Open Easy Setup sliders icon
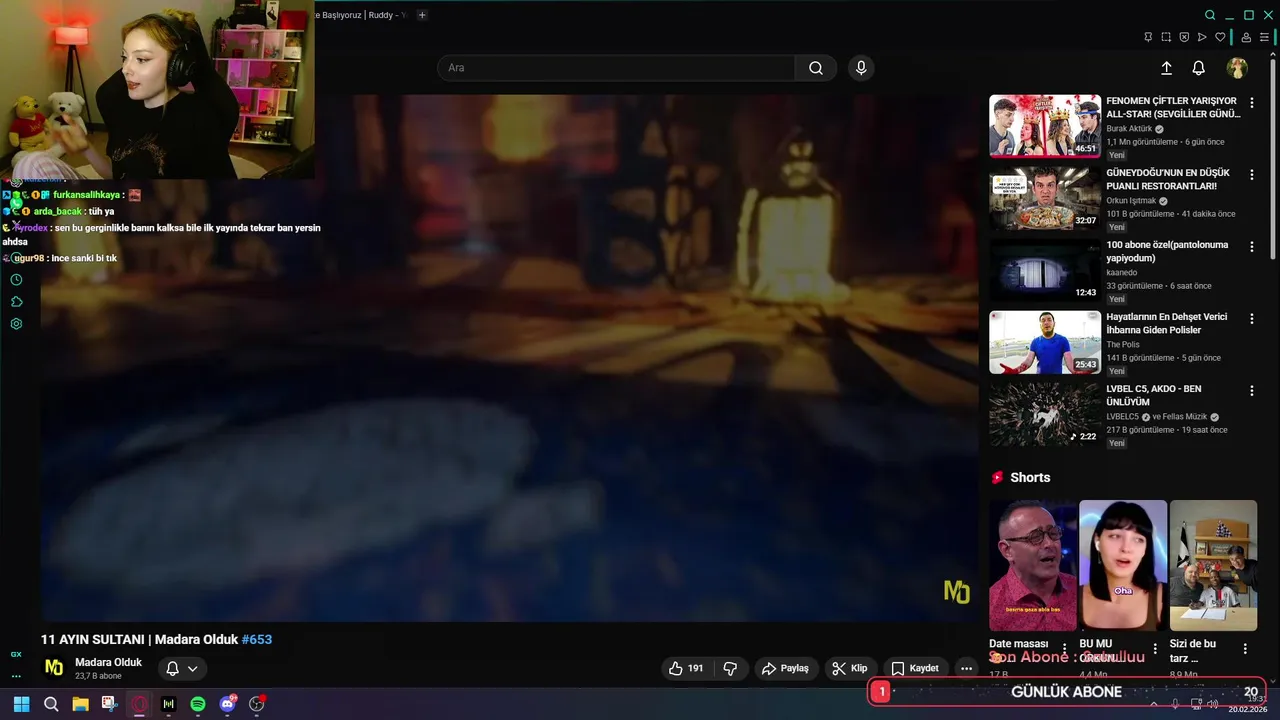 click(1264, 37)
